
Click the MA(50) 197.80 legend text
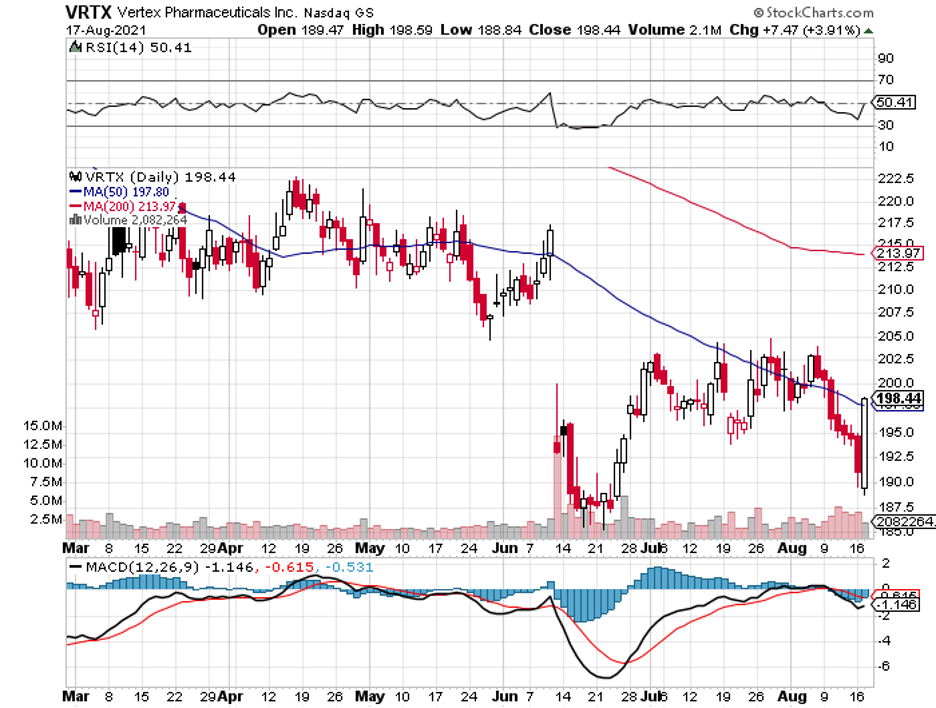point(126,192)
